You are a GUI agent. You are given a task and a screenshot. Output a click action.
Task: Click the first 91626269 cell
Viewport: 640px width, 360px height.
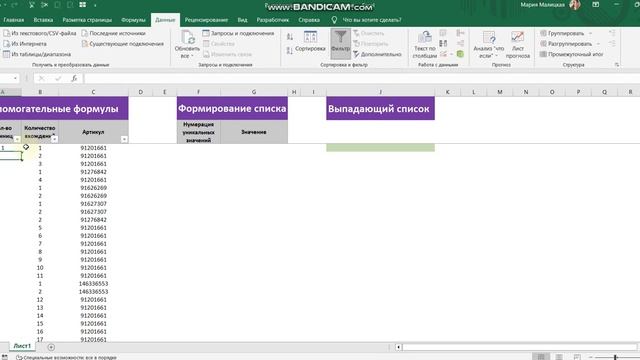93,188
